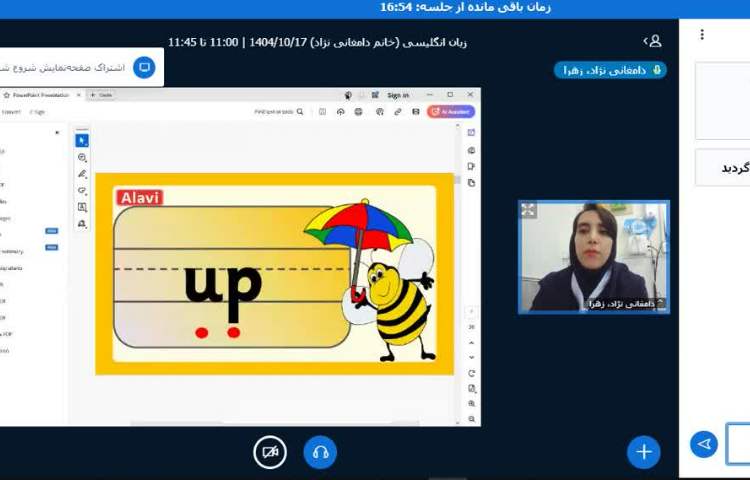Click the class title زبان انگلیسی header text
Screen dimensions: 750x480
317,42
